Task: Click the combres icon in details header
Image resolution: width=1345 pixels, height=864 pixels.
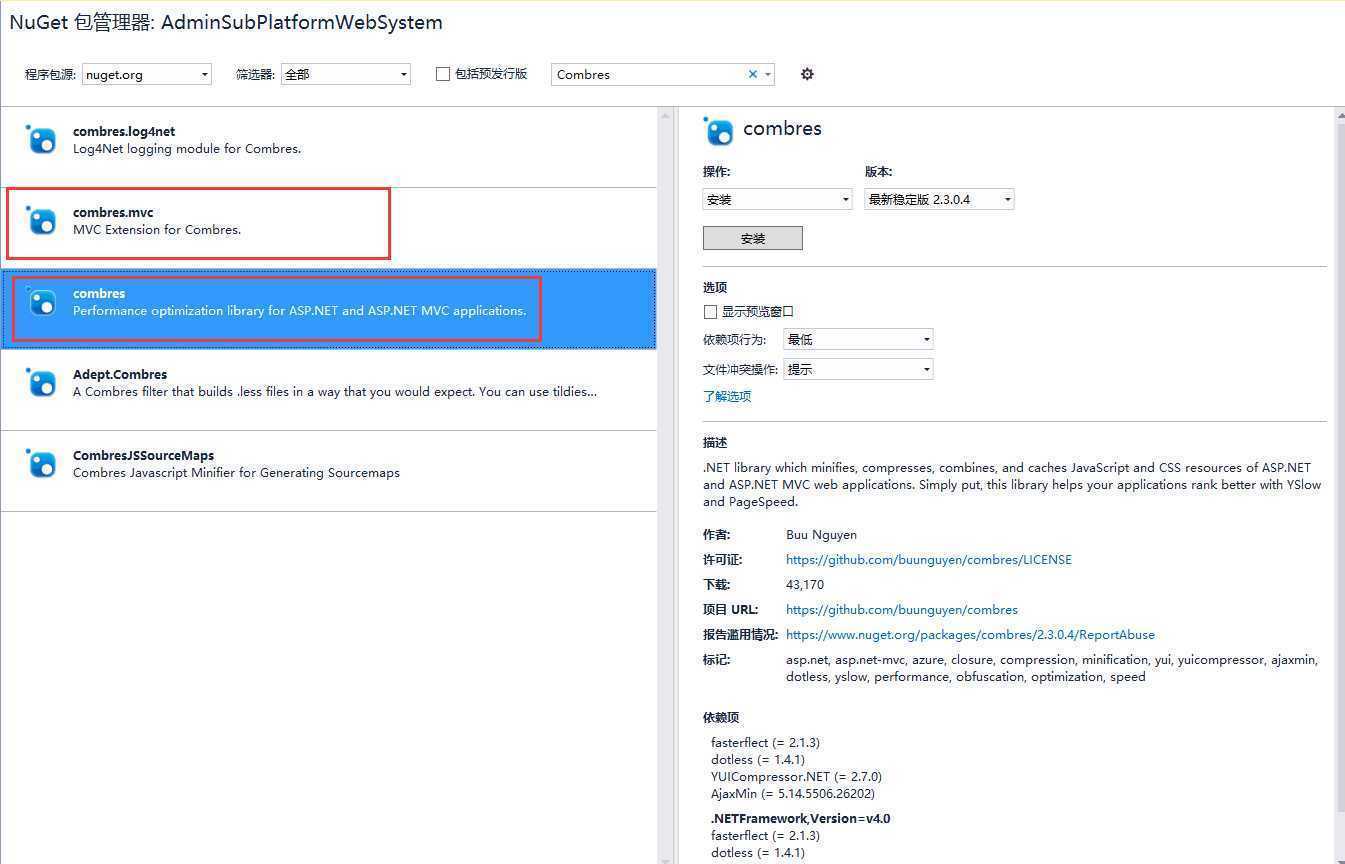Action: pos(718,130)
